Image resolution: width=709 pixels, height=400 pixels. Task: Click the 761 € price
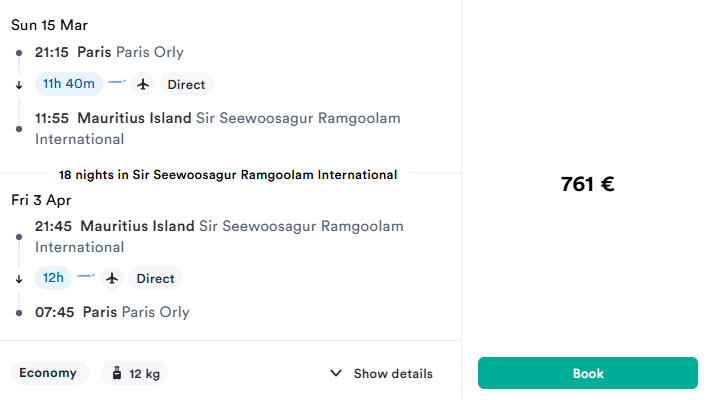click(587, 184)
